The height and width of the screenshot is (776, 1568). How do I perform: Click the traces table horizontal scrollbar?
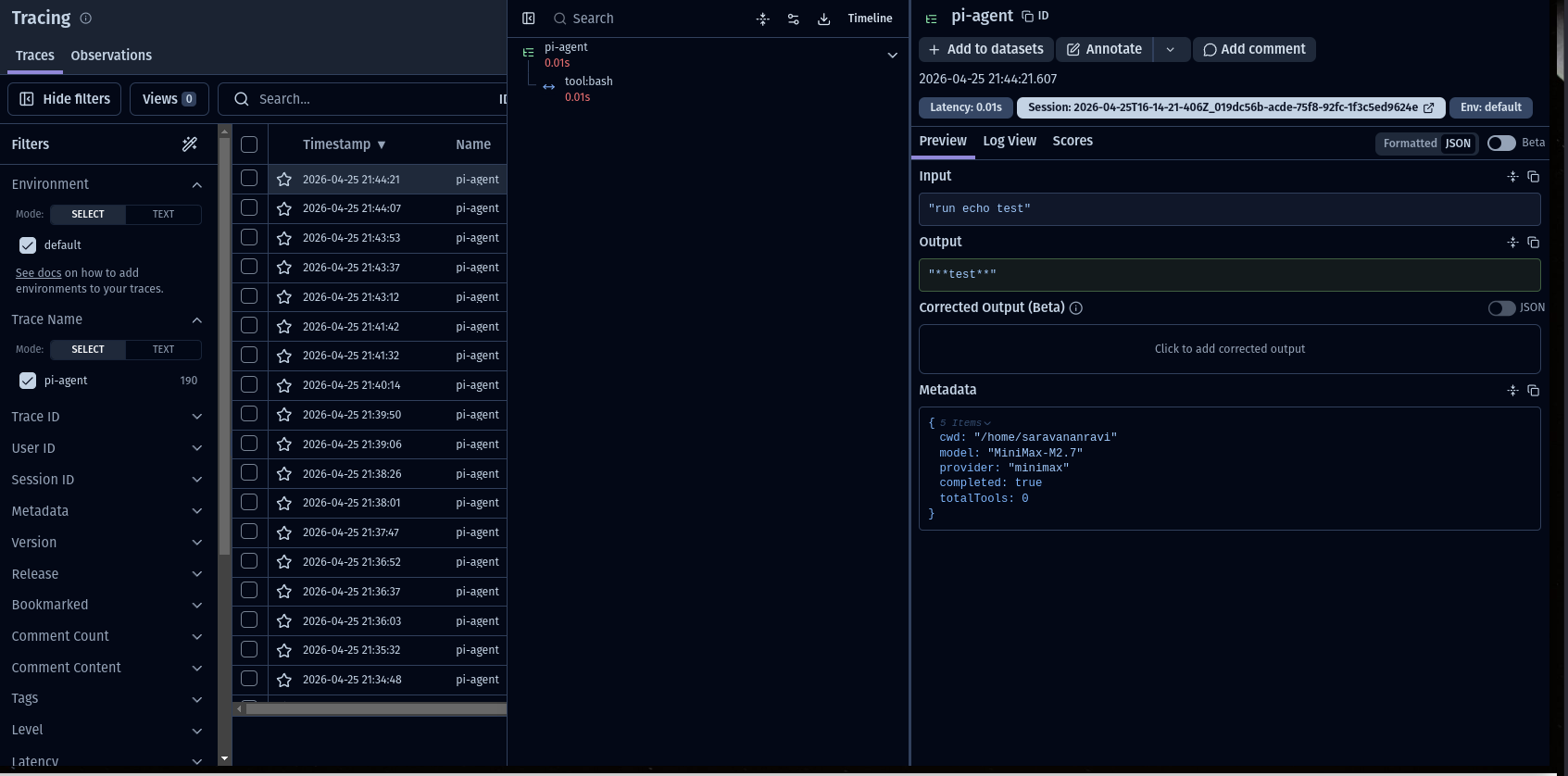pos(375,708)
